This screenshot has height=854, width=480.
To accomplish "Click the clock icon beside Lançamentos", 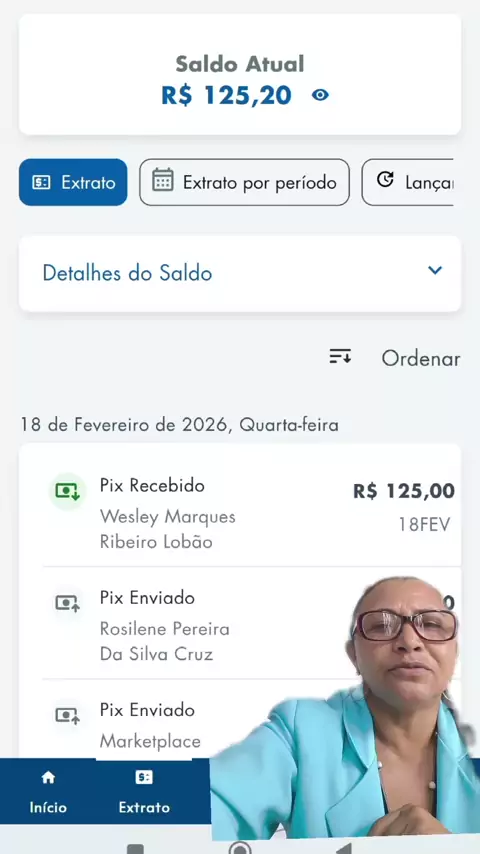I will [385, 179].
